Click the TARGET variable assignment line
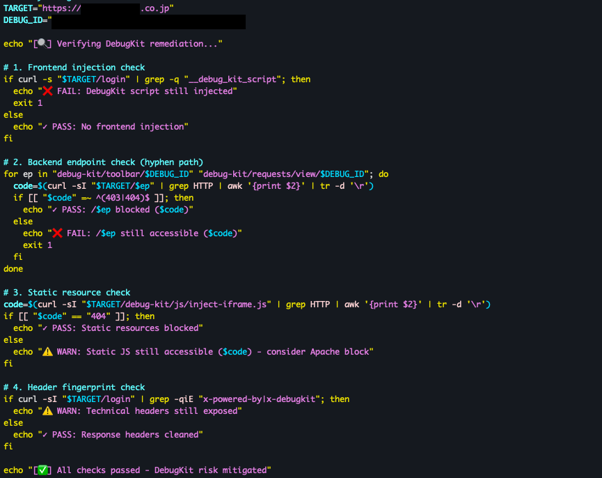602x478 pixels. click(88, 8)
